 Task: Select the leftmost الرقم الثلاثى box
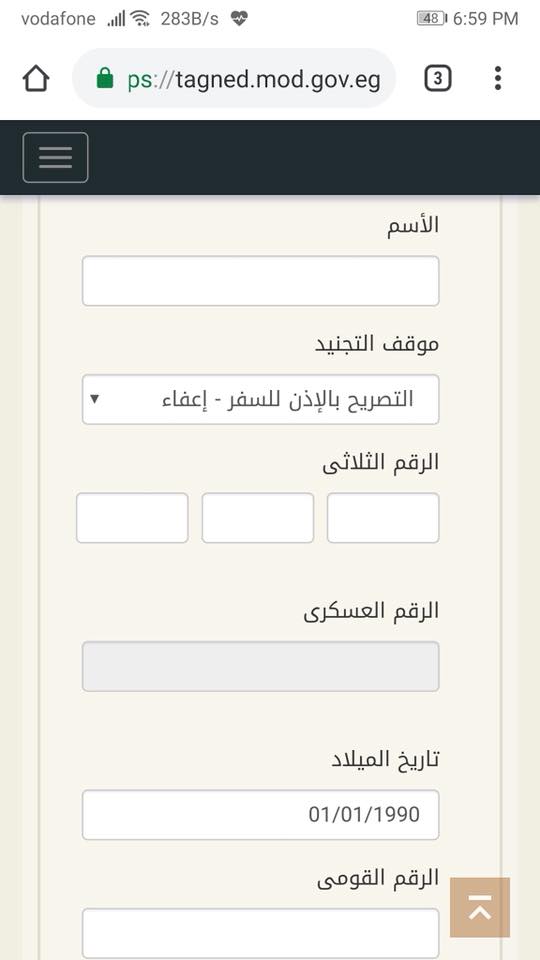(132, 518)
